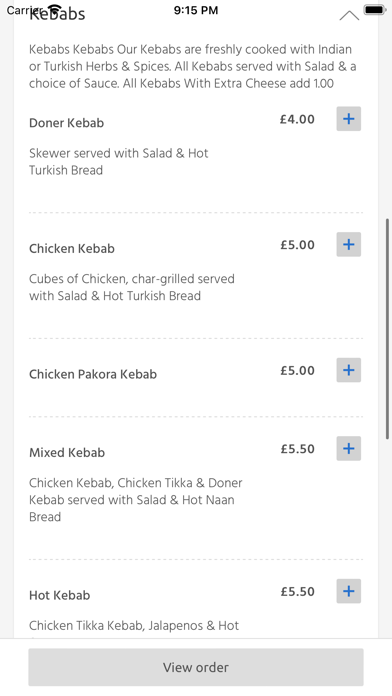The width and height of the screenshot is (392, 696).
Task: Select the Mixed Kebab item title
Action: pyautogui.click(x=67, y=452)
